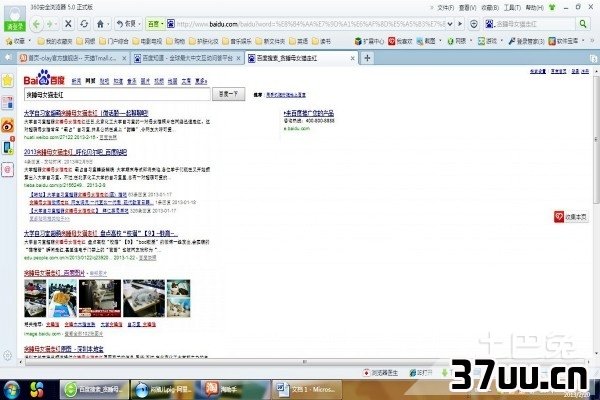Screen dimensions: 600x400
Task: Click the first cat image thumbnail
Action: [35, 298]
